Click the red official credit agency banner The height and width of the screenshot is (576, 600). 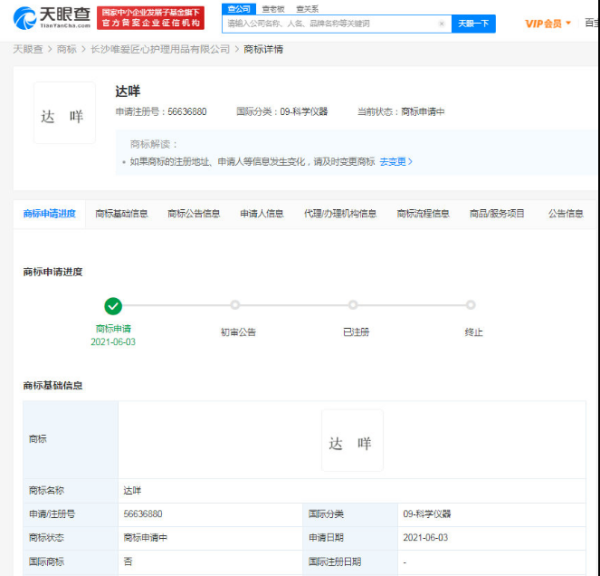(x=150, y=18)
